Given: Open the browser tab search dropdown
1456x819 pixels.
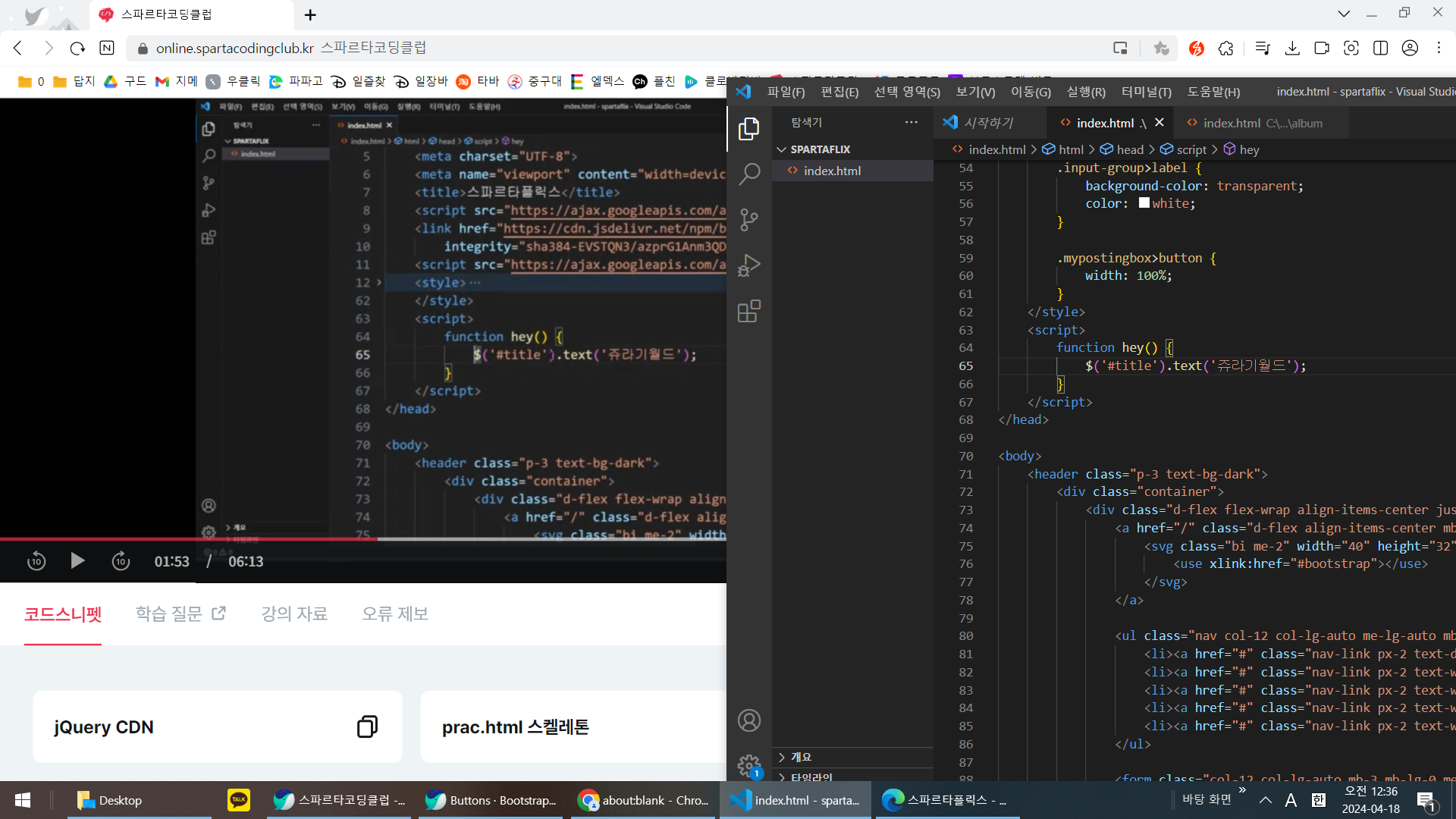Looking at the screenshot, I should click(x=1344, y=14).
